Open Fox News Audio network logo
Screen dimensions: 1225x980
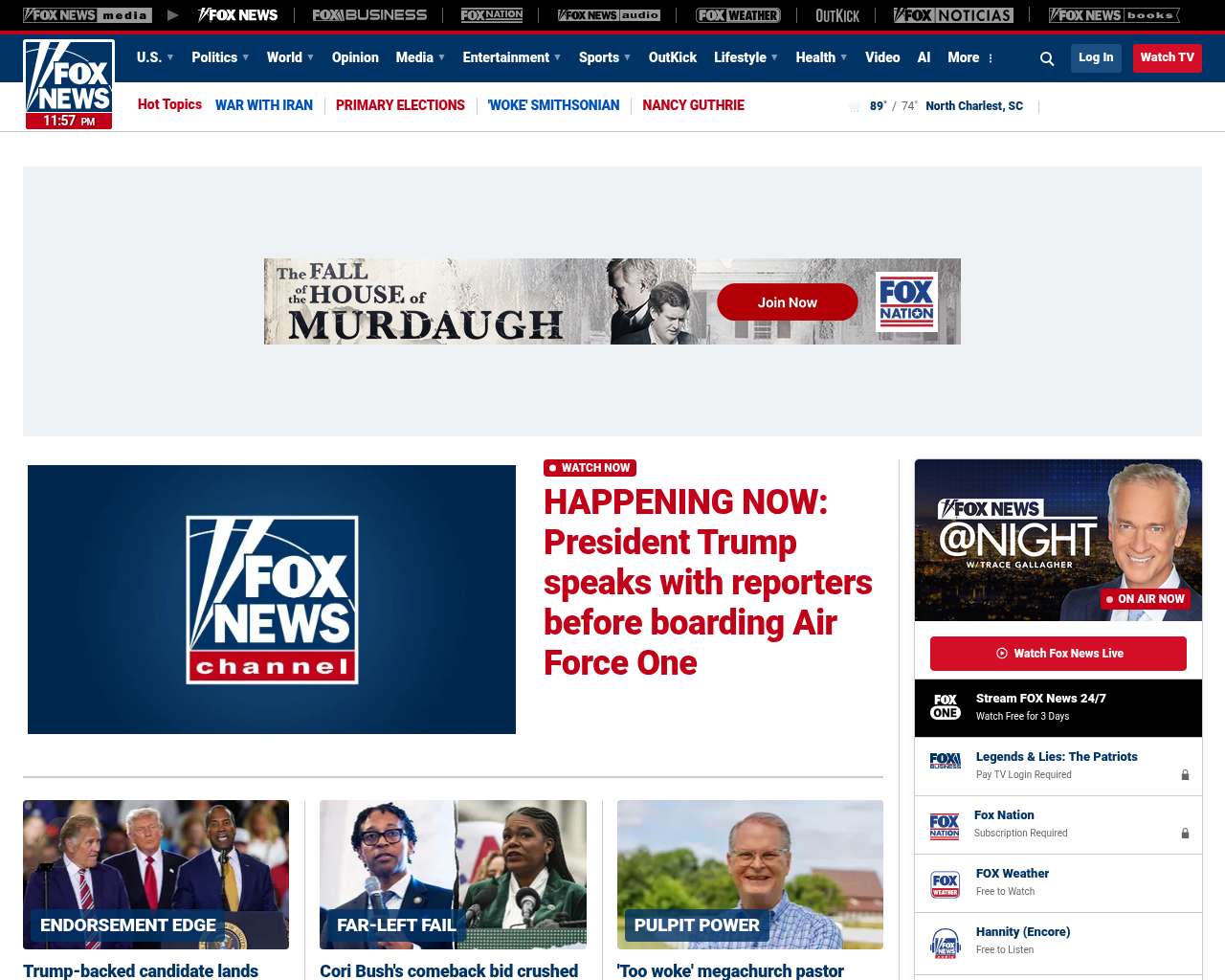(609, 15)
